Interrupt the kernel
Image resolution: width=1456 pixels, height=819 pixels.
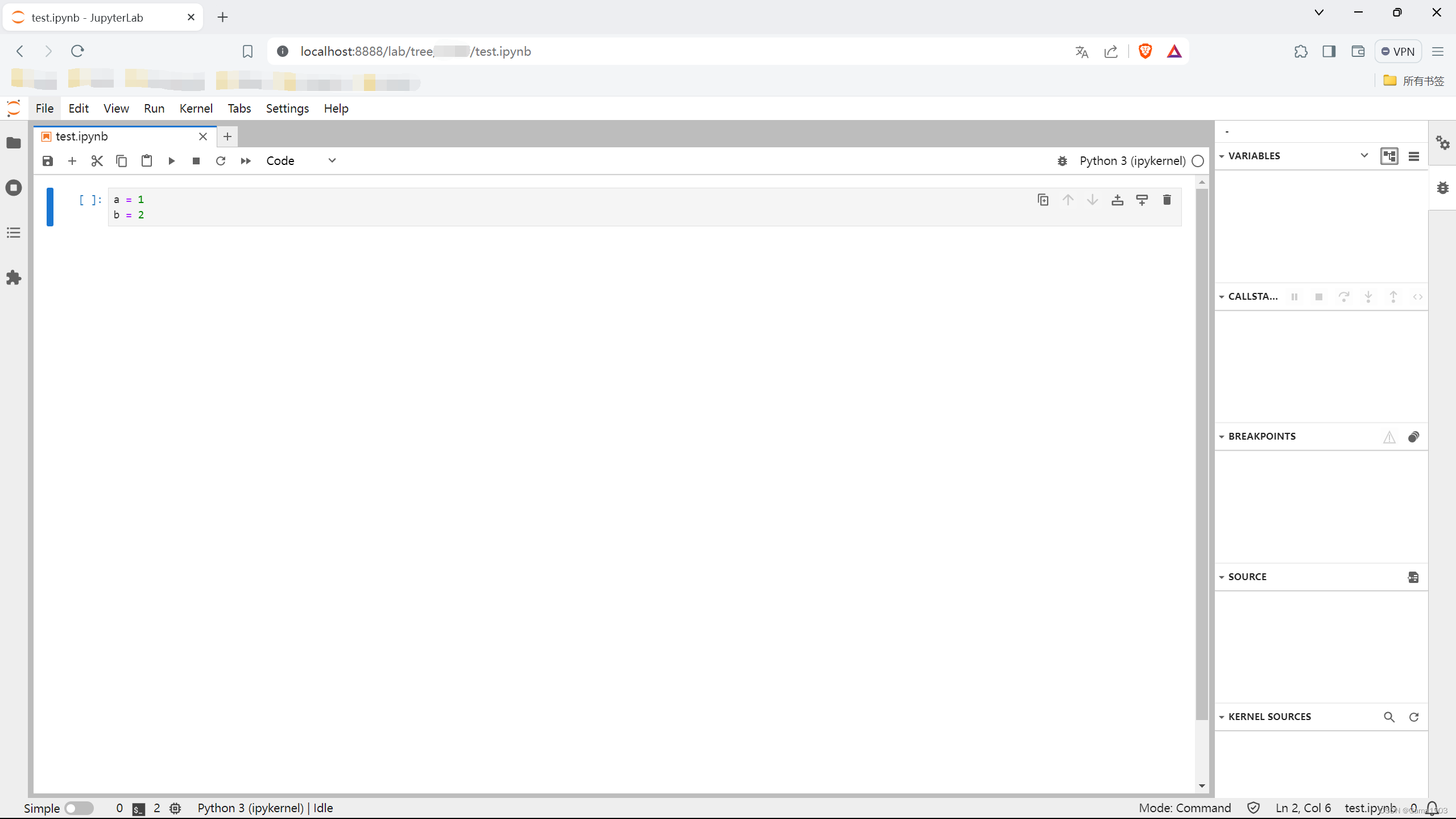(x=196, y=161)
